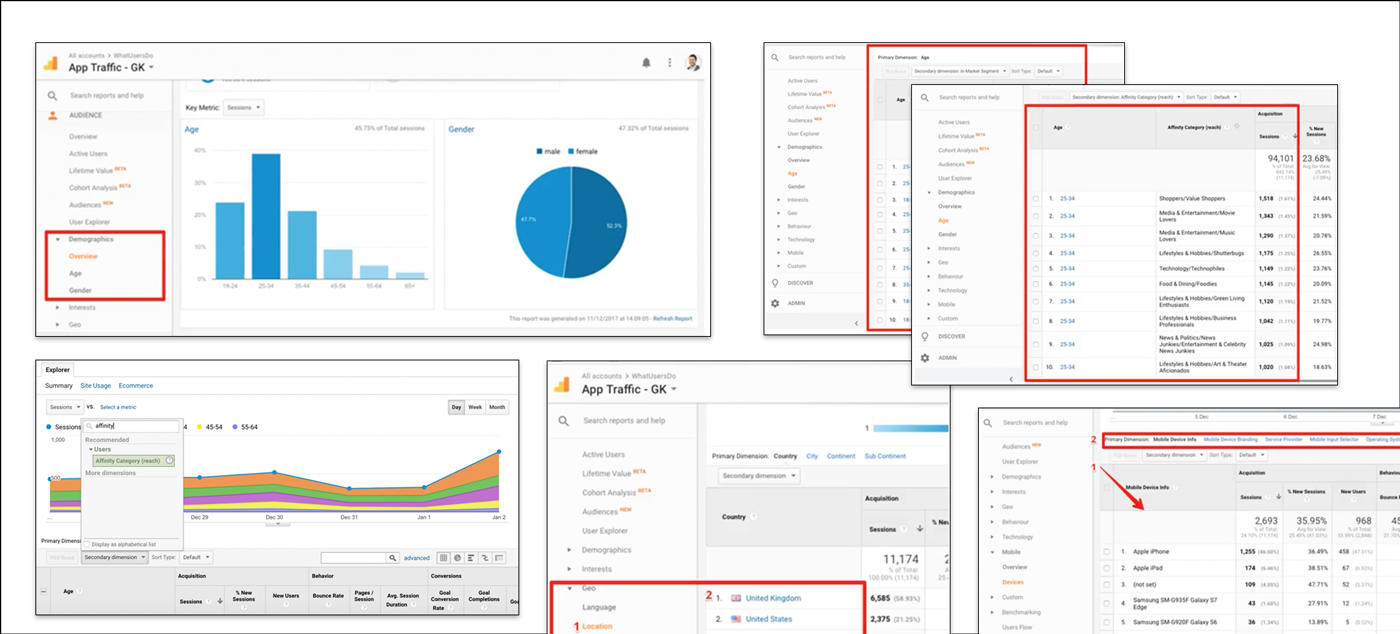Tick the checkbox for the Apple iPad row

1106,567
